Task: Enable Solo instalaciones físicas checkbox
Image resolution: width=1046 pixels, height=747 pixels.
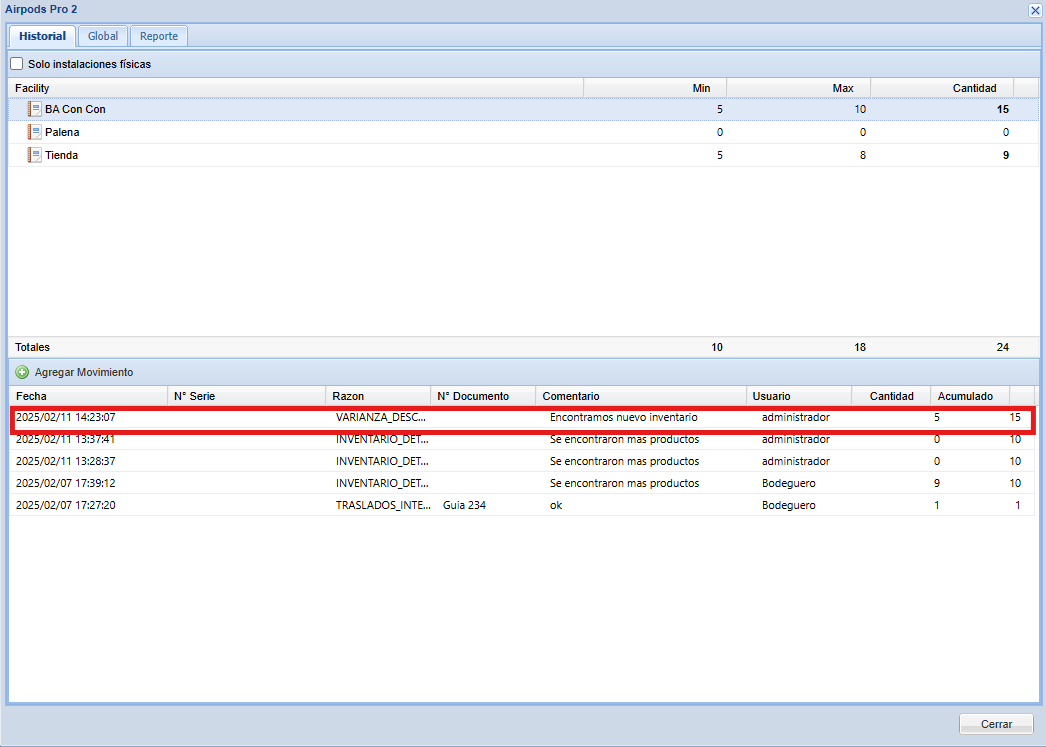Action: [x=17, y=64]
